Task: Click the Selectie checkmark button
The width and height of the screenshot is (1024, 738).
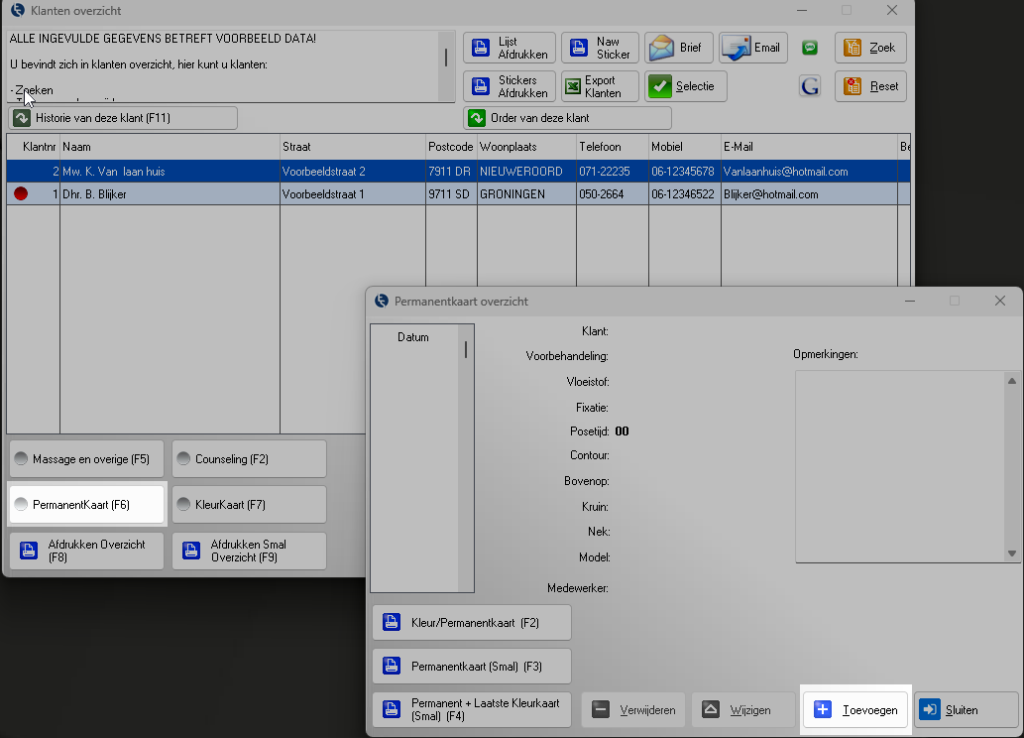Action: (x=685, y=86)
